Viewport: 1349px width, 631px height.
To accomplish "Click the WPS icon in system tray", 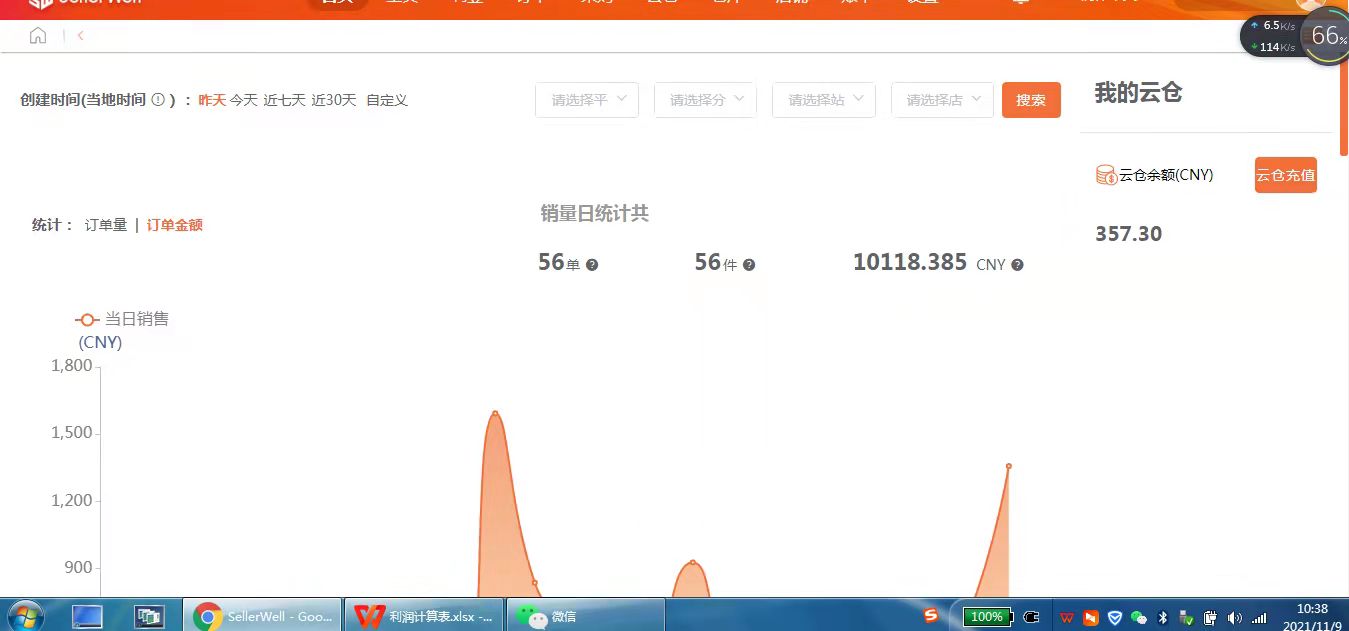I will pos(1067,618).
